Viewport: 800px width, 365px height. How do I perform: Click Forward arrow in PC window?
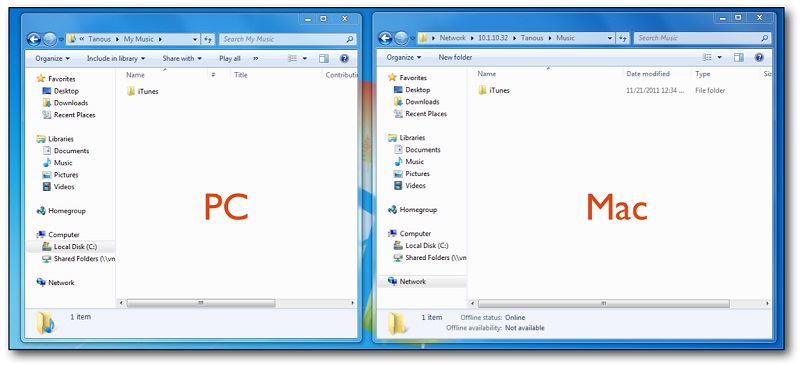point(49,39)
